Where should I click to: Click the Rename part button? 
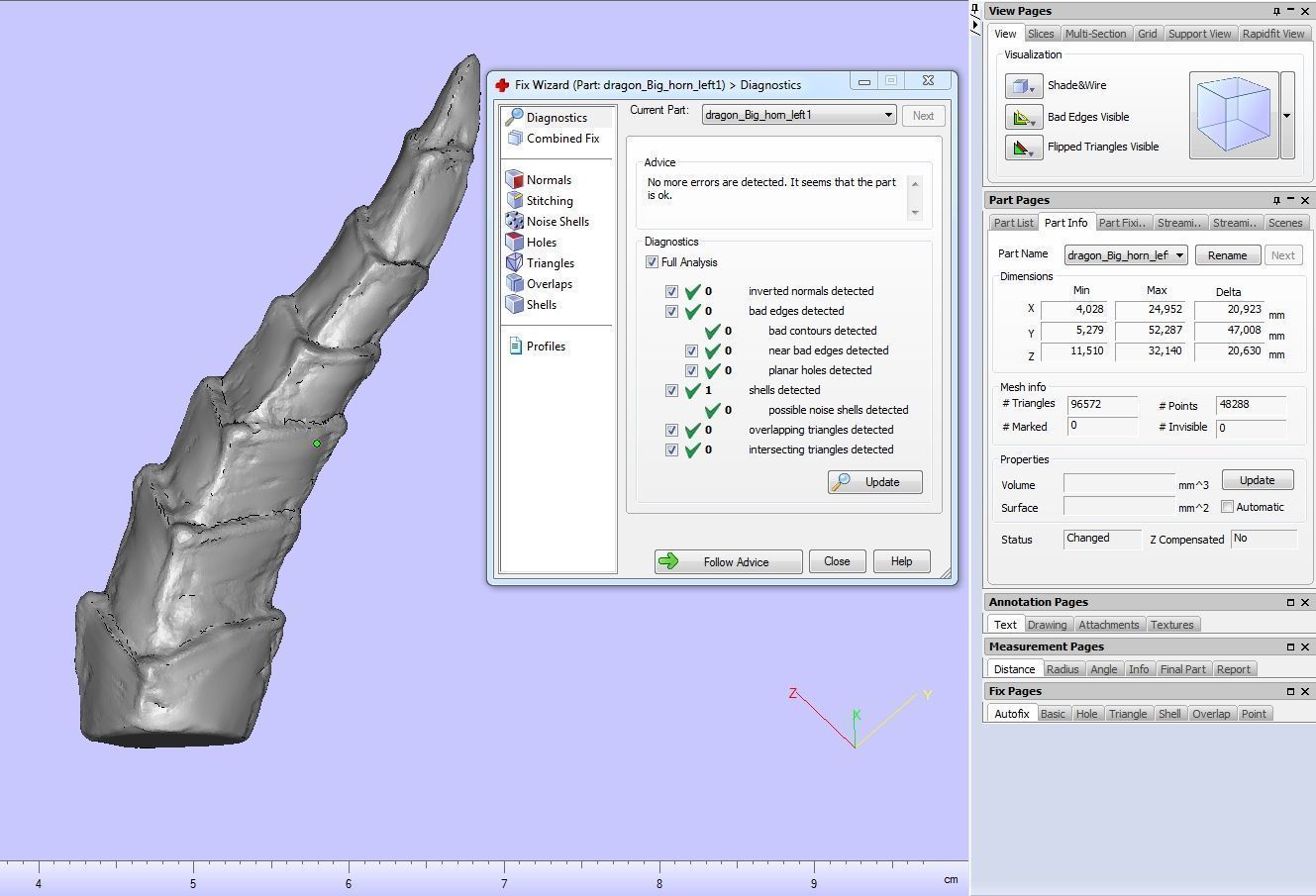(1227, 255)
